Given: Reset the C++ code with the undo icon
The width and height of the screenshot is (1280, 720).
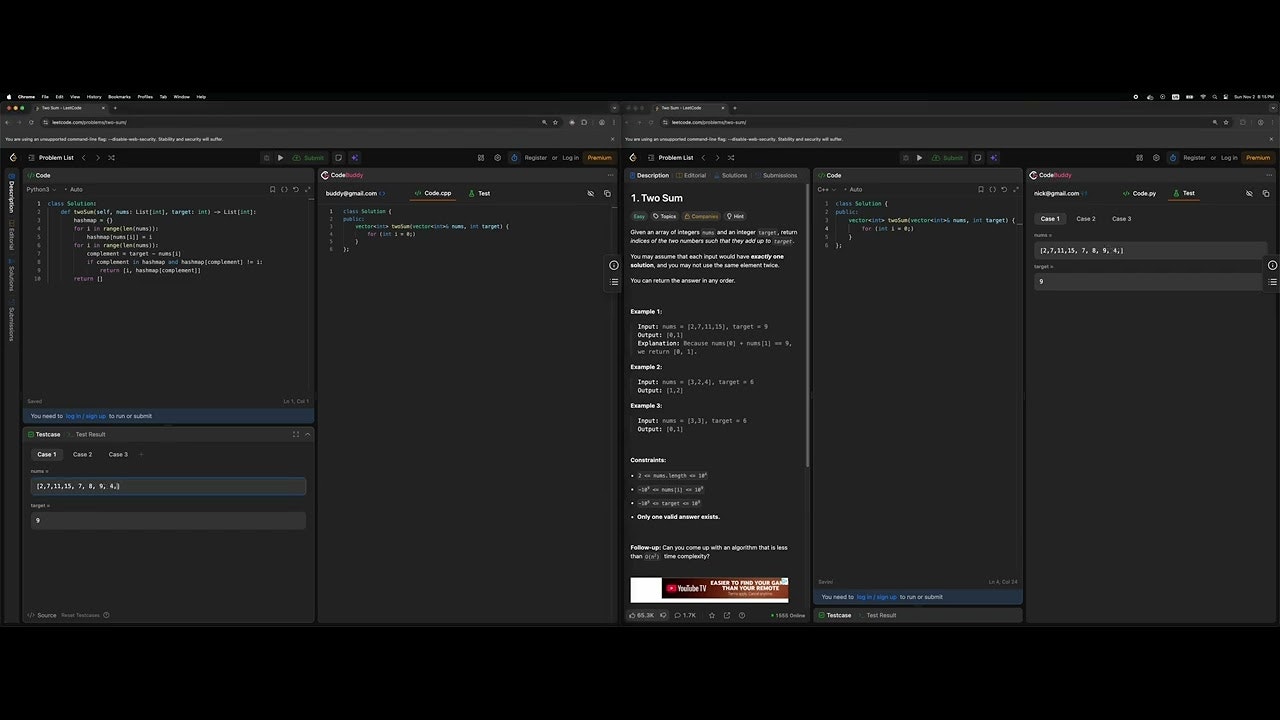Looking at the screenshot, I should tap(1004, 189).
